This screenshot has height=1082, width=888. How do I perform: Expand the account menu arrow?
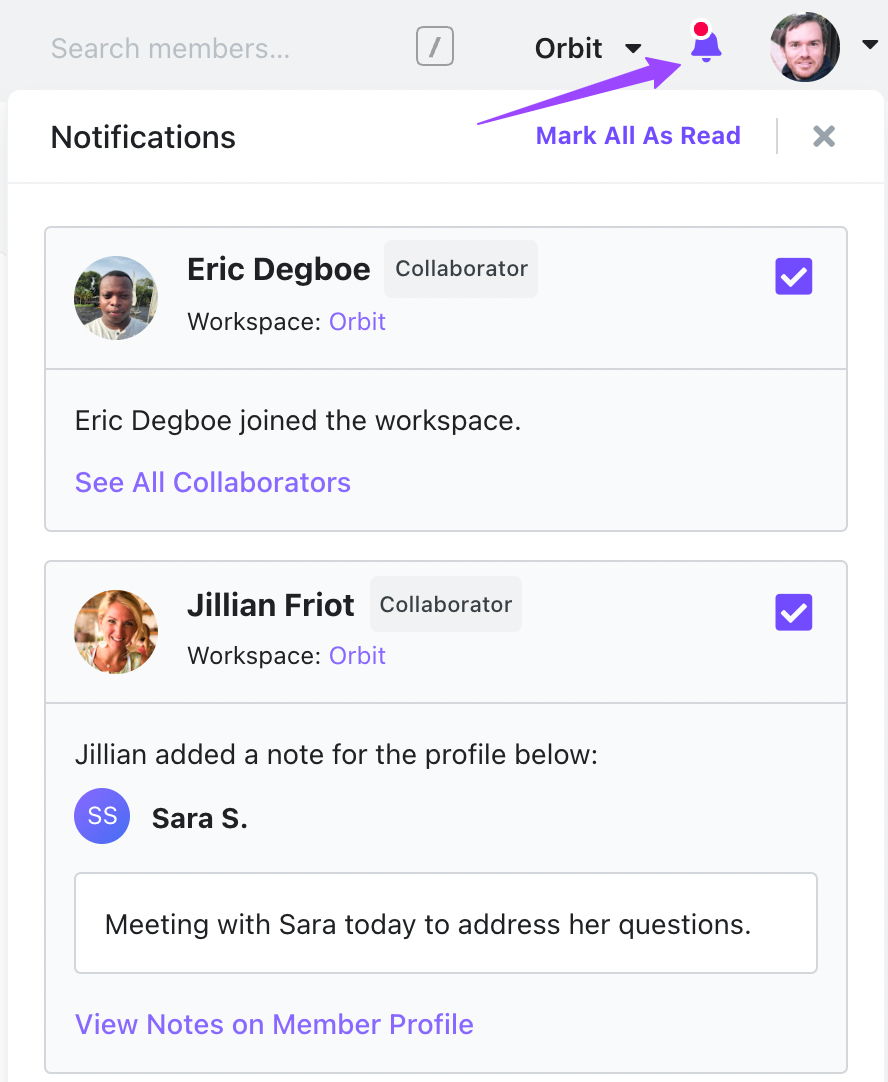coord(869,45)
